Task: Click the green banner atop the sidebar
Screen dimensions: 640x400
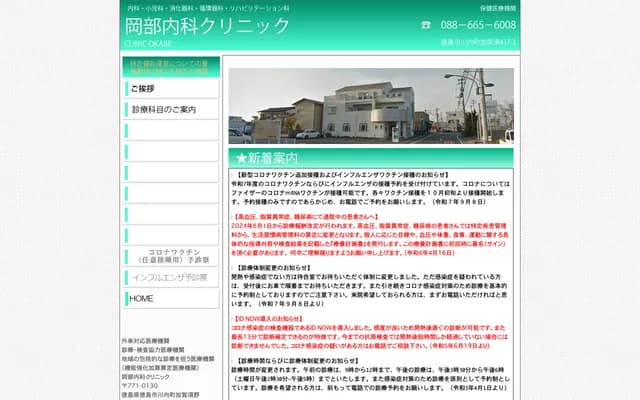Action: (171, 67)
